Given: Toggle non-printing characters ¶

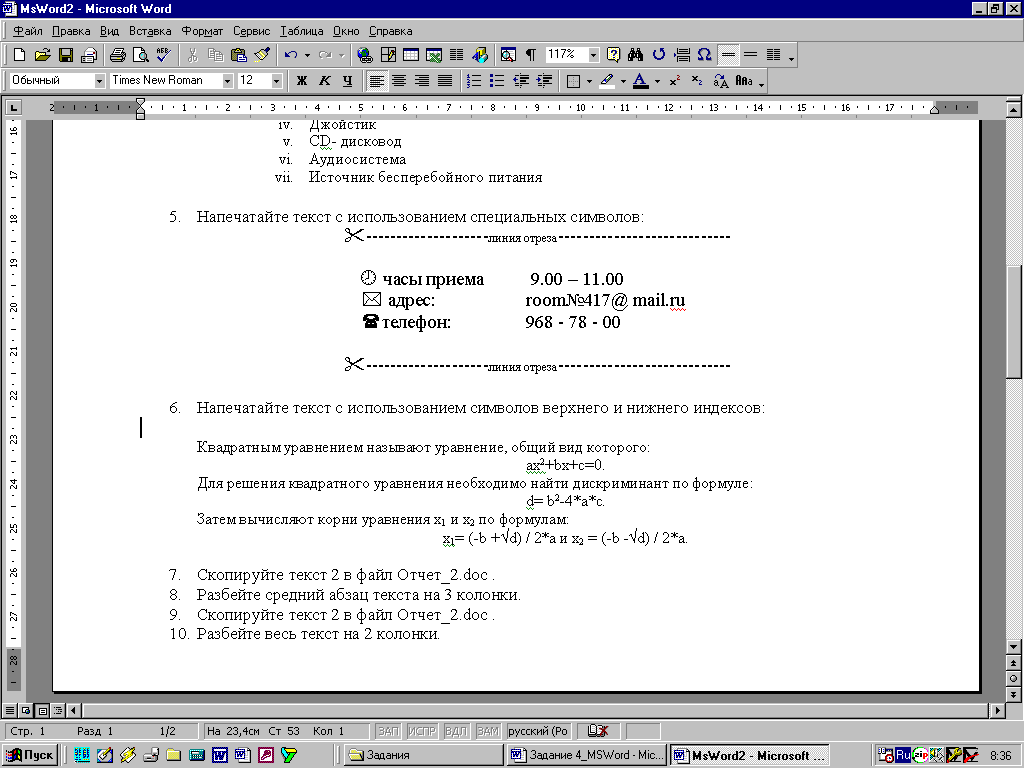Looking at the screenshot, I should tap(531, 56).
